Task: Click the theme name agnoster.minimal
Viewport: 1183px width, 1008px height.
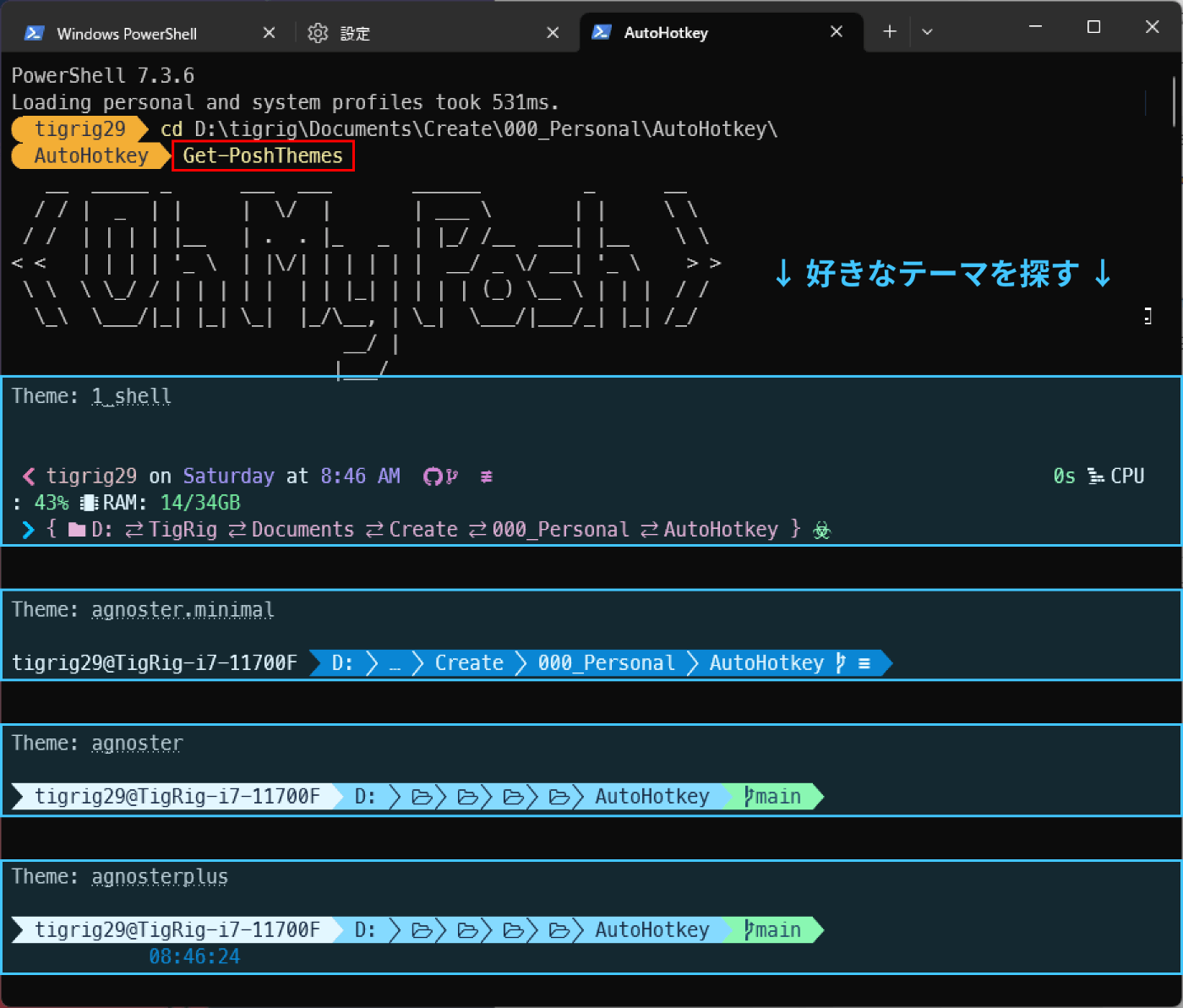Action: (183, 610)
